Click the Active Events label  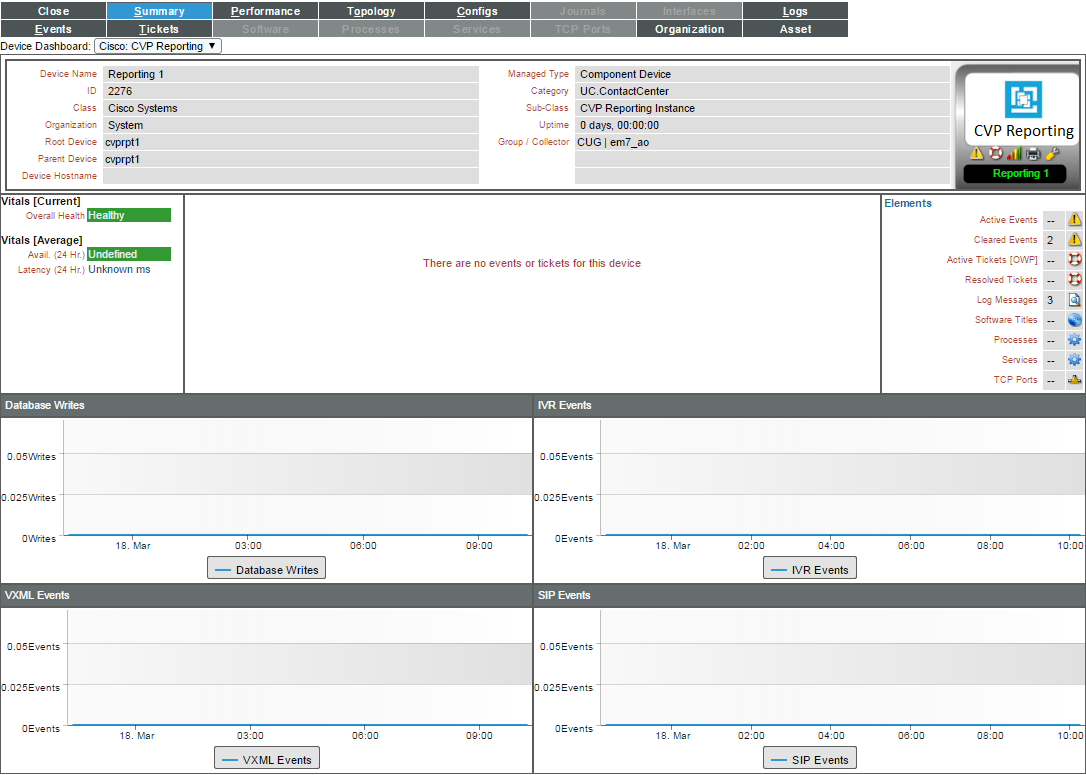click(1008, 220)
